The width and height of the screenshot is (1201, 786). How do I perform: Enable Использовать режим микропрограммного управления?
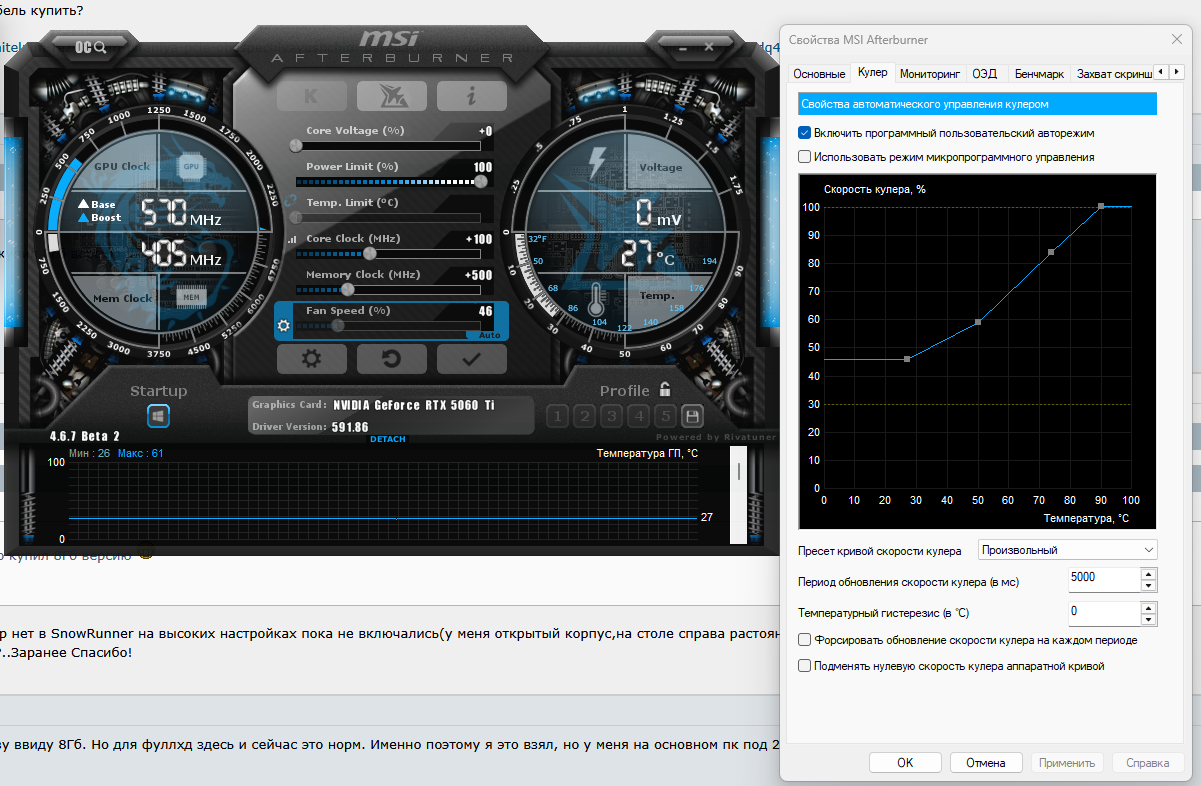coord(805,157)
